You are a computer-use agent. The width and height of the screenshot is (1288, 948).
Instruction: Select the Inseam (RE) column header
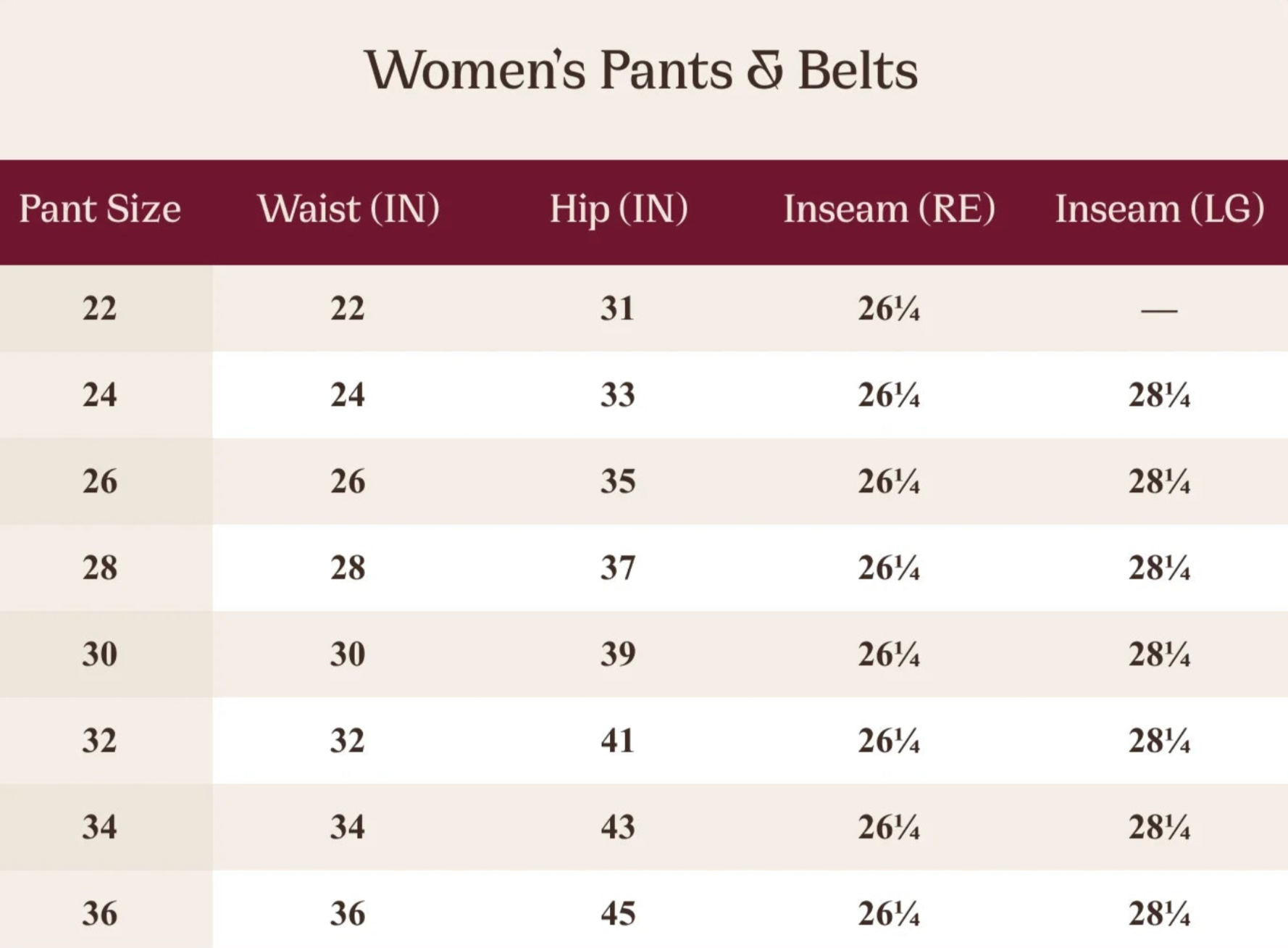pyautogui.click(x=889, y=209)
